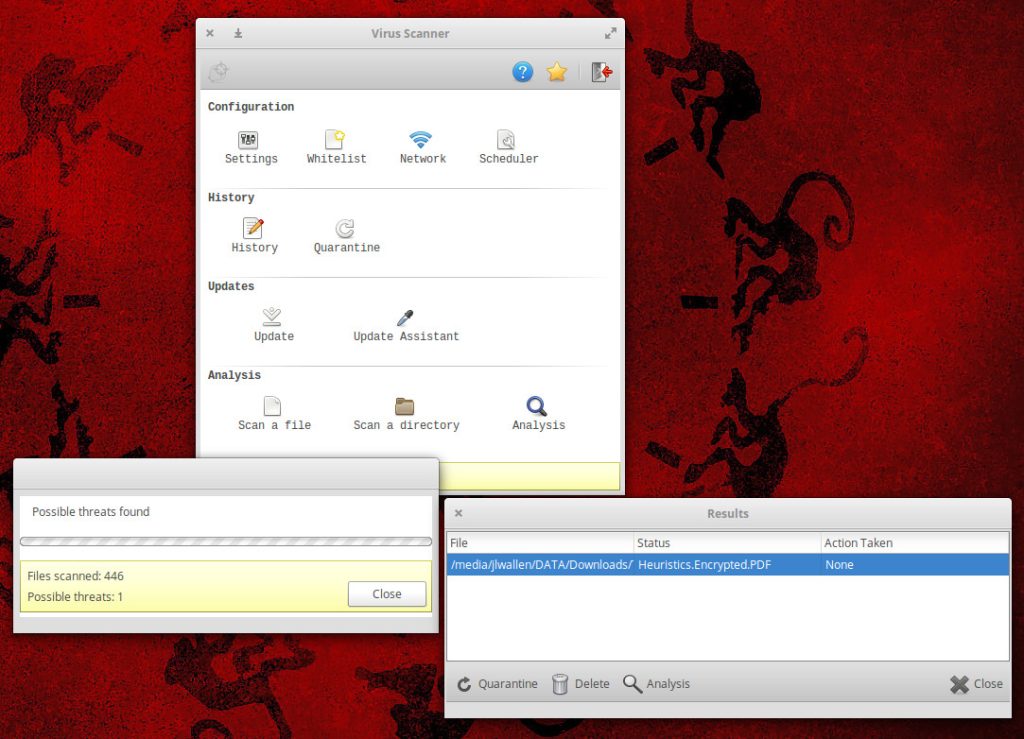Open the Settings configuration icon

tap(249, 141)
